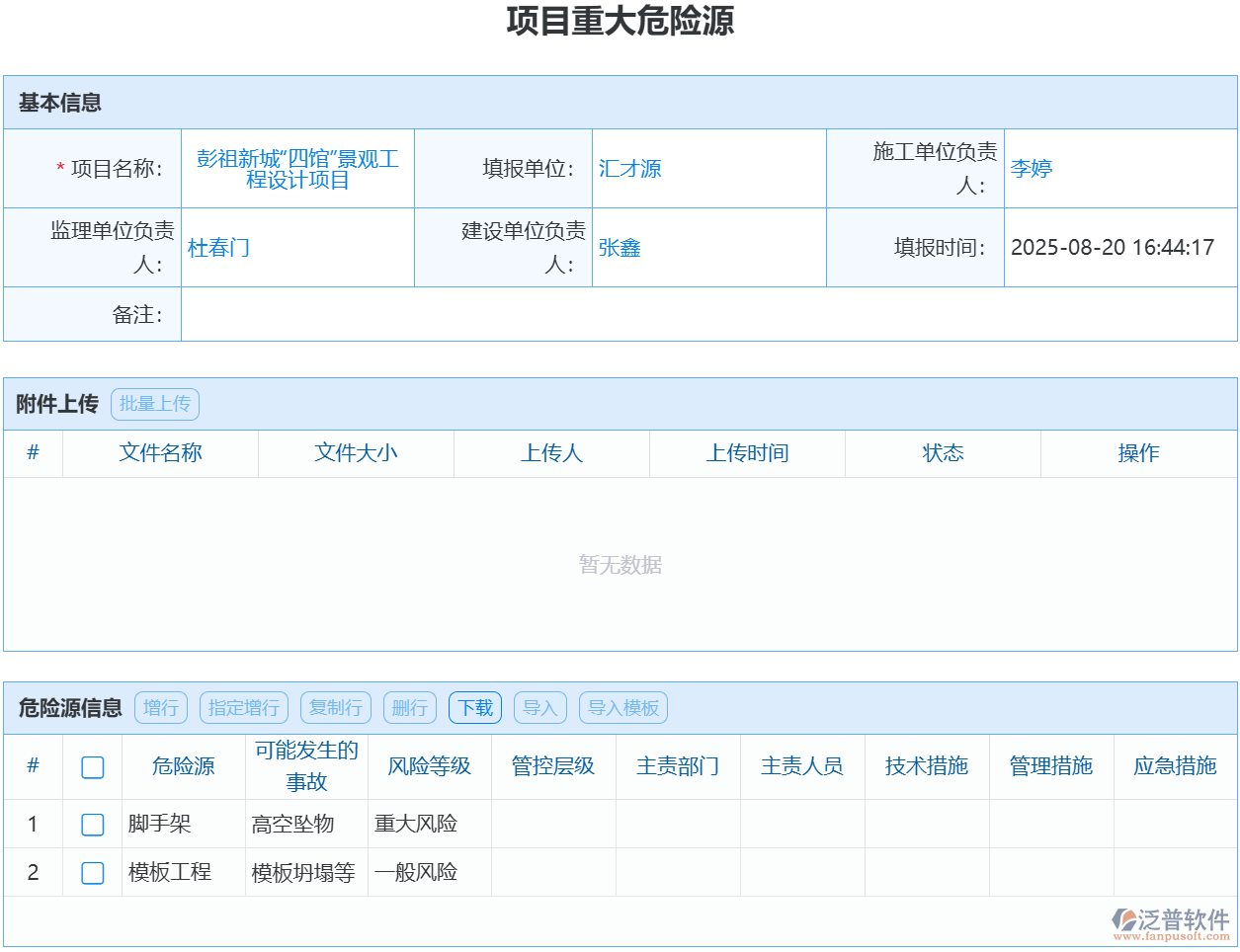This screenshot has height=952, width=1240.
Task: Click the 批量上传 (batch upload) button
Action: click(155, 404)
